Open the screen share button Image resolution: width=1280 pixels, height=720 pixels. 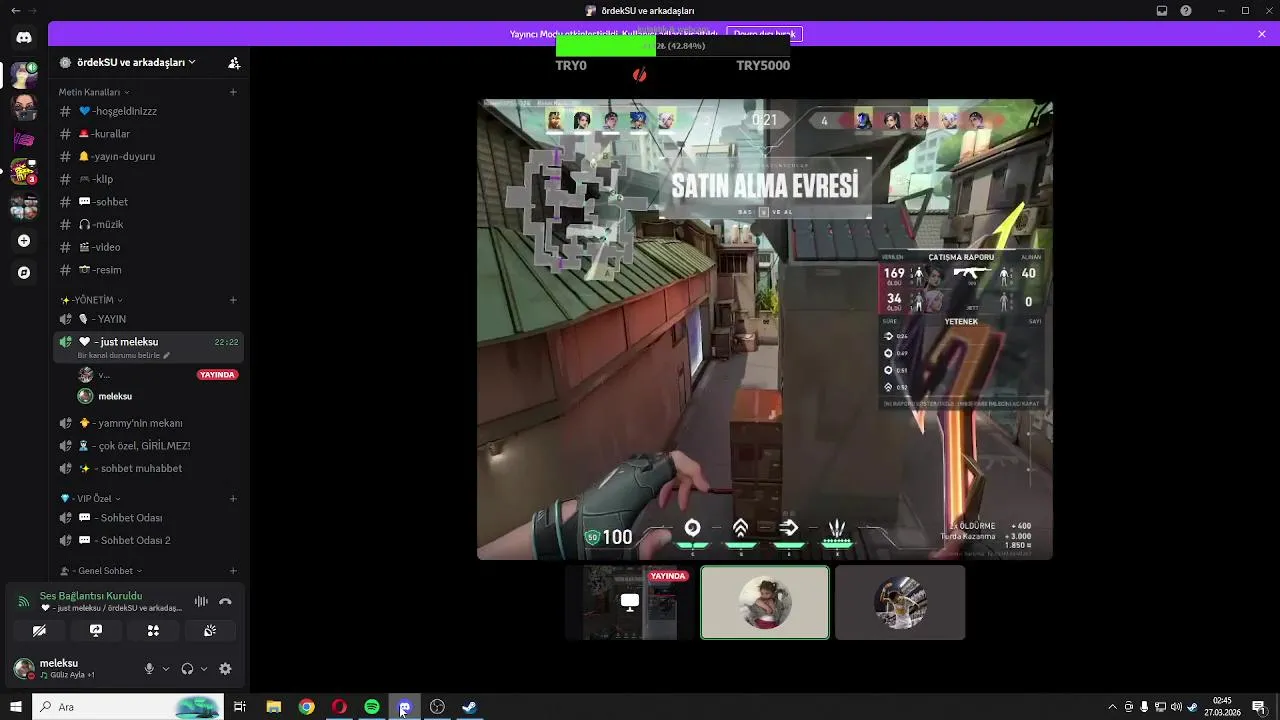coord(96,631)
